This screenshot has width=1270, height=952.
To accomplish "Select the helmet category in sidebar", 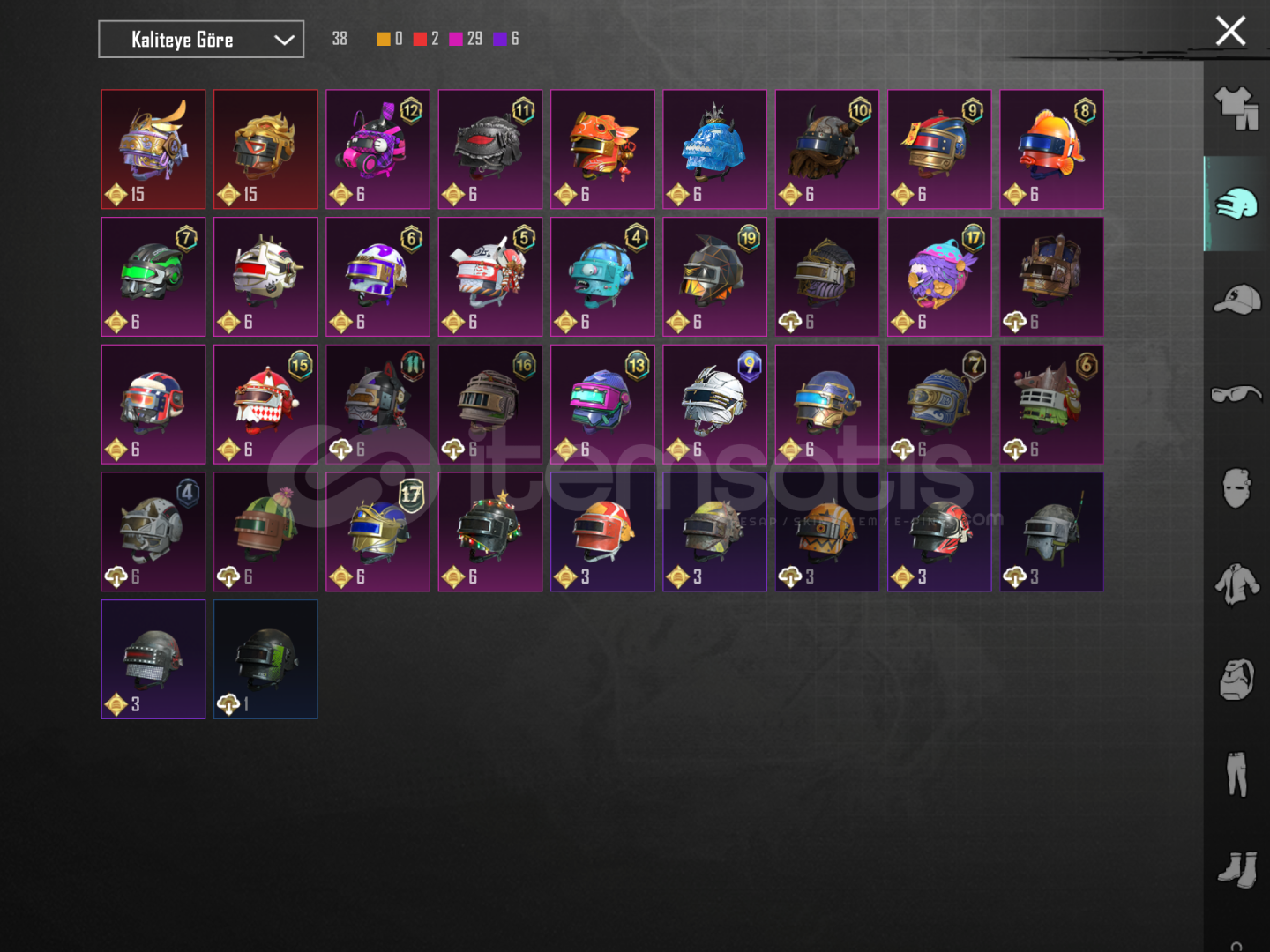I will click(1236, 205).
